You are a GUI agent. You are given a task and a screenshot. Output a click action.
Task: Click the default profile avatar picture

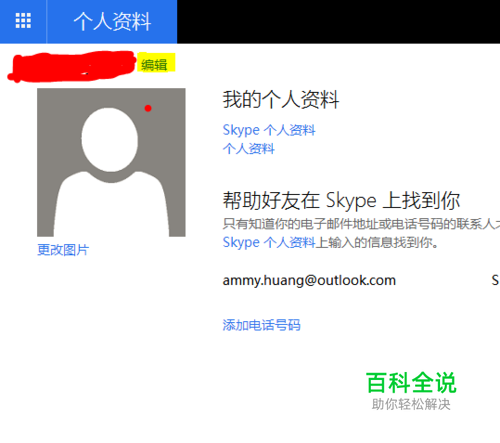click(111, 162)
